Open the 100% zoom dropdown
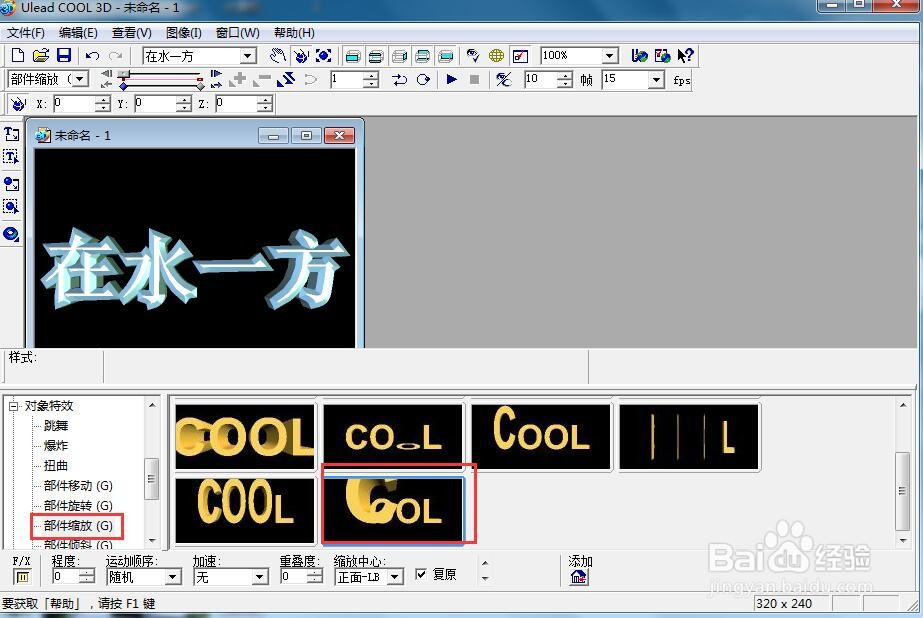The image size is (923, 618). click(x=610, y=56)
